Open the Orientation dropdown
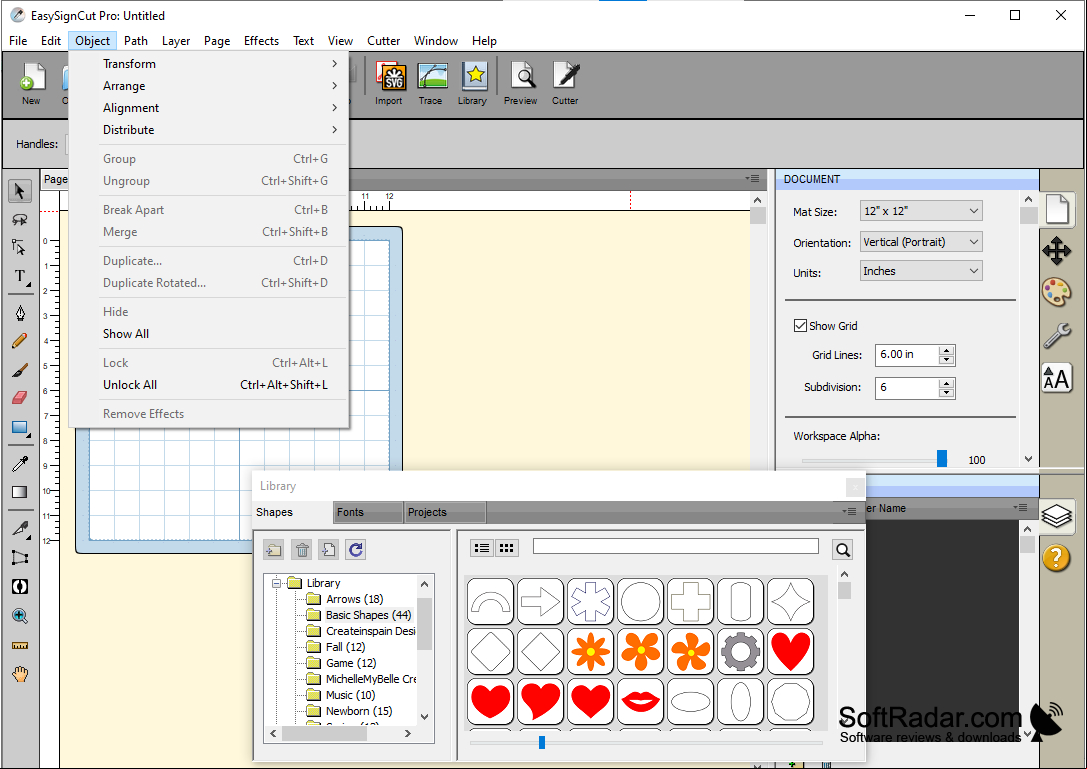The width and height of the screenshot is (1087, 769). [921, 242]
